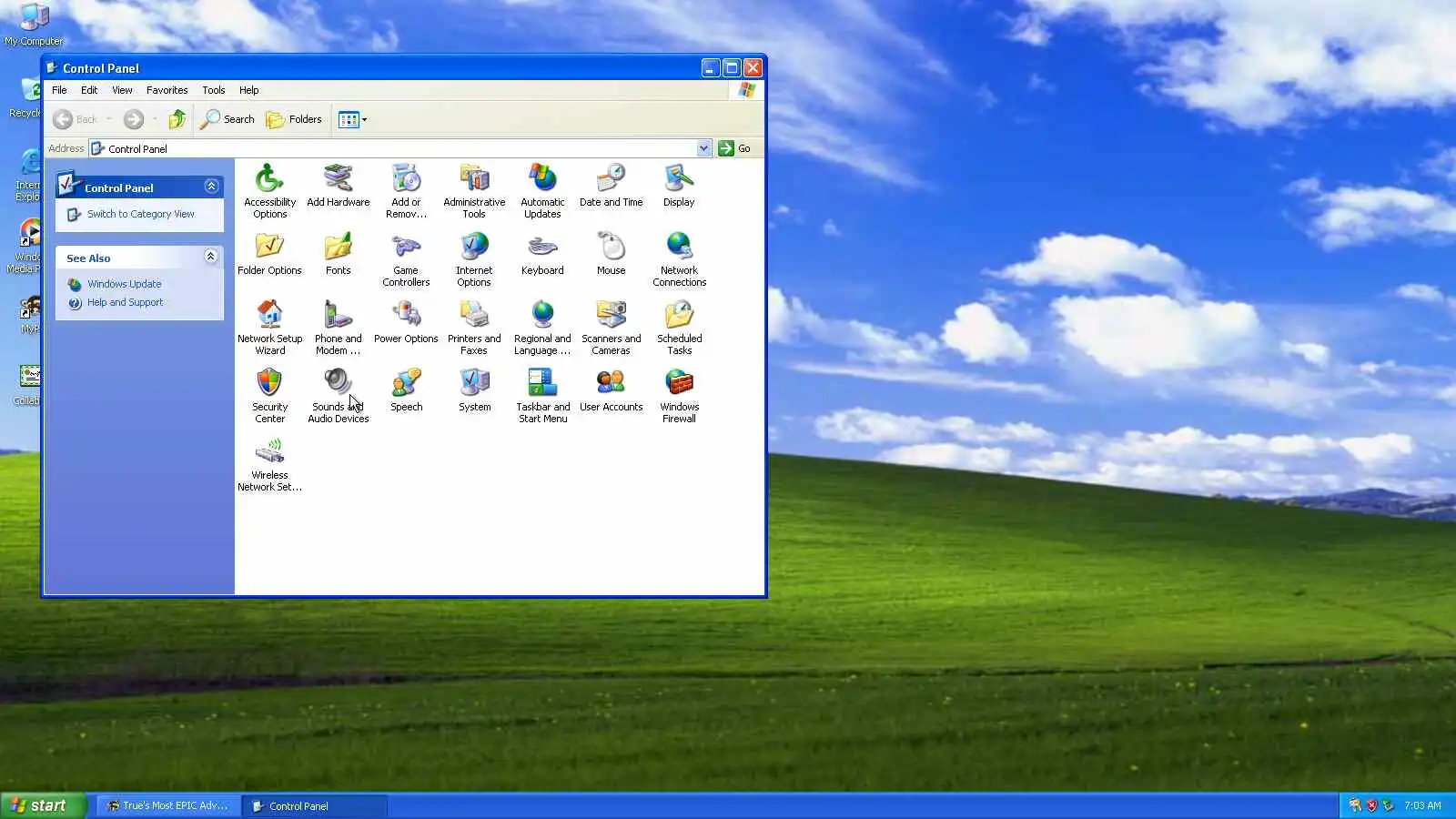Switch to True's Most EPIC Adv taskbar window

pos(168,805)
